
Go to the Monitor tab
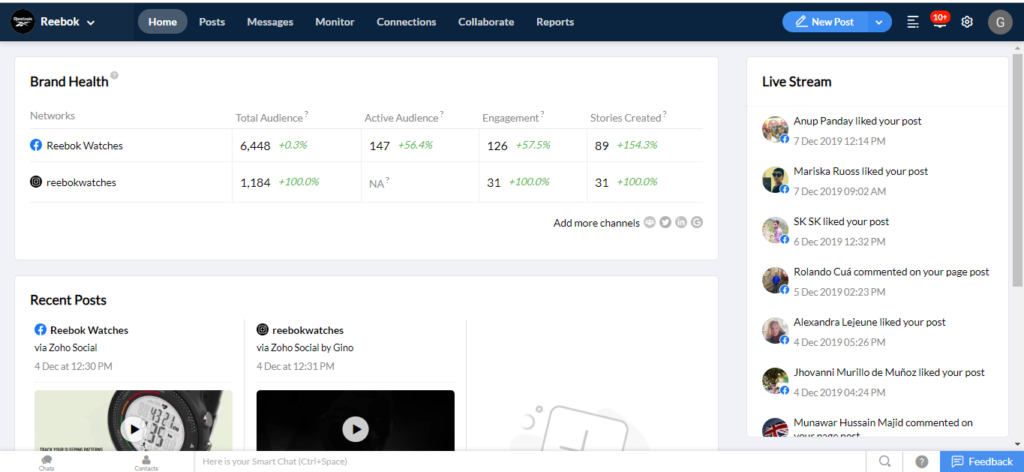point(334,22)
